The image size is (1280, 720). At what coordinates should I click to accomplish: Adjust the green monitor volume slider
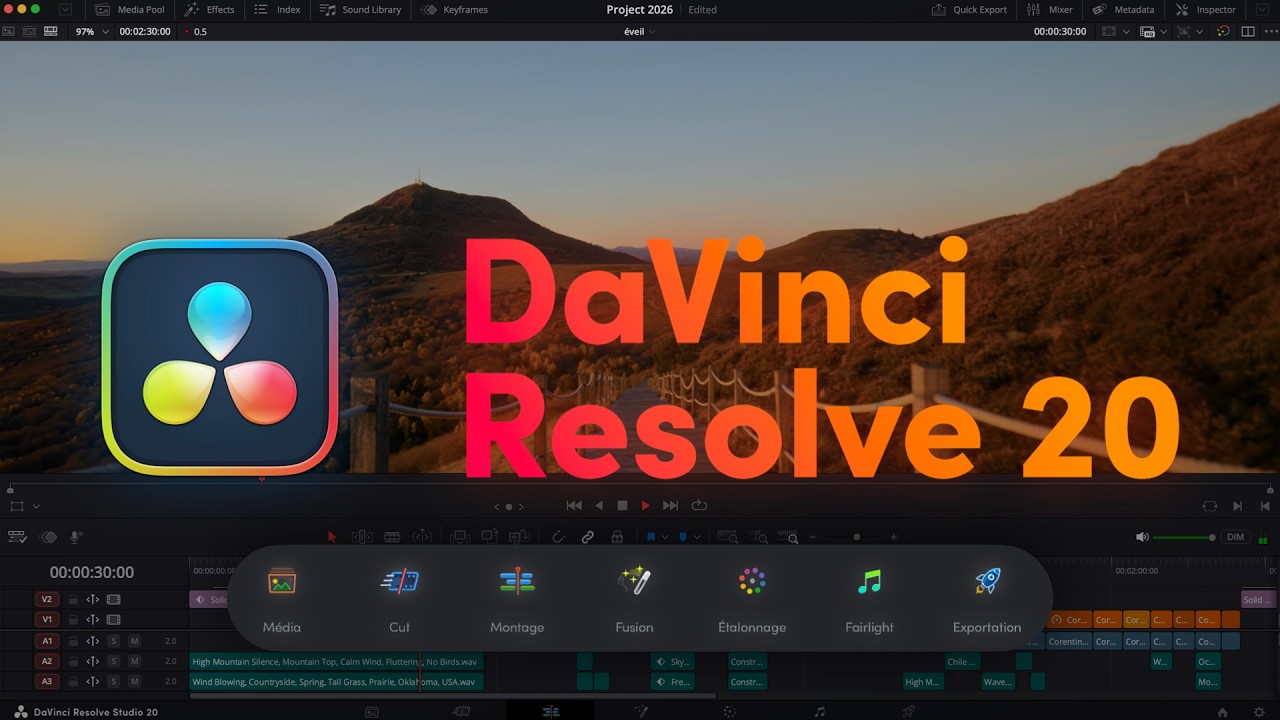pos(1185,537)
